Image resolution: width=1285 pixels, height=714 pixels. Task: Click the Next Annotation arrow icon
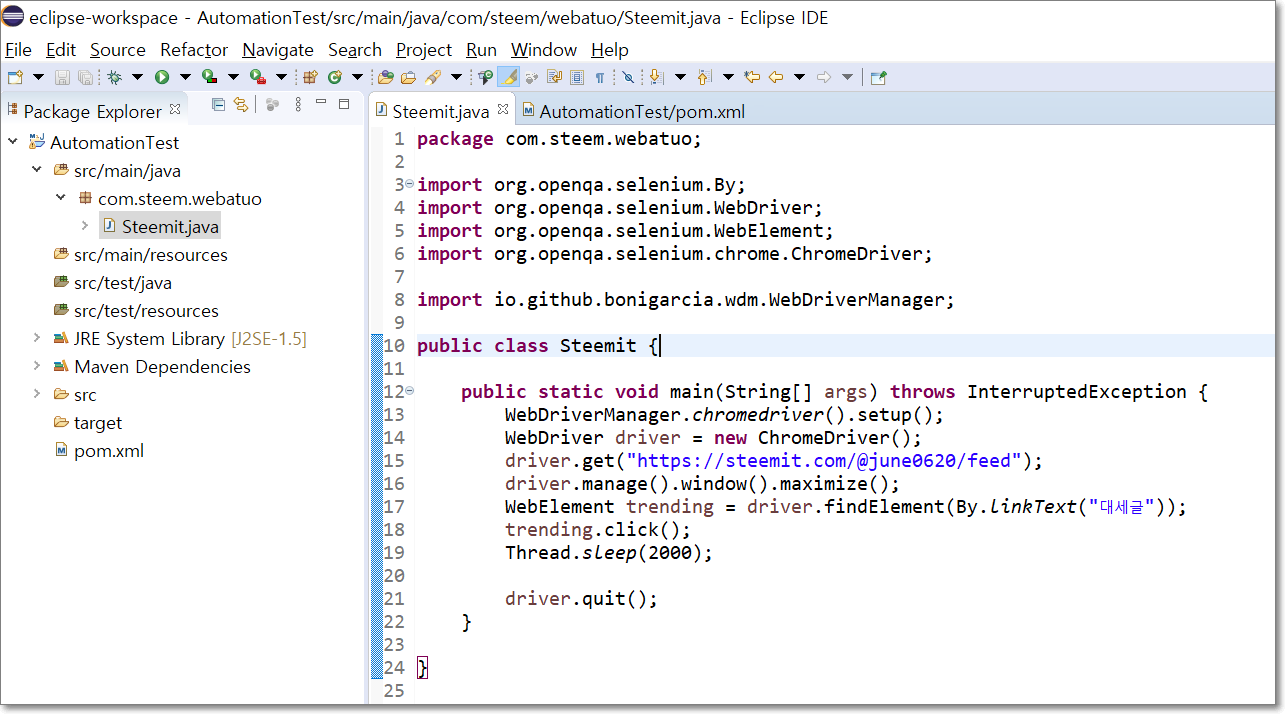(657, 77)
